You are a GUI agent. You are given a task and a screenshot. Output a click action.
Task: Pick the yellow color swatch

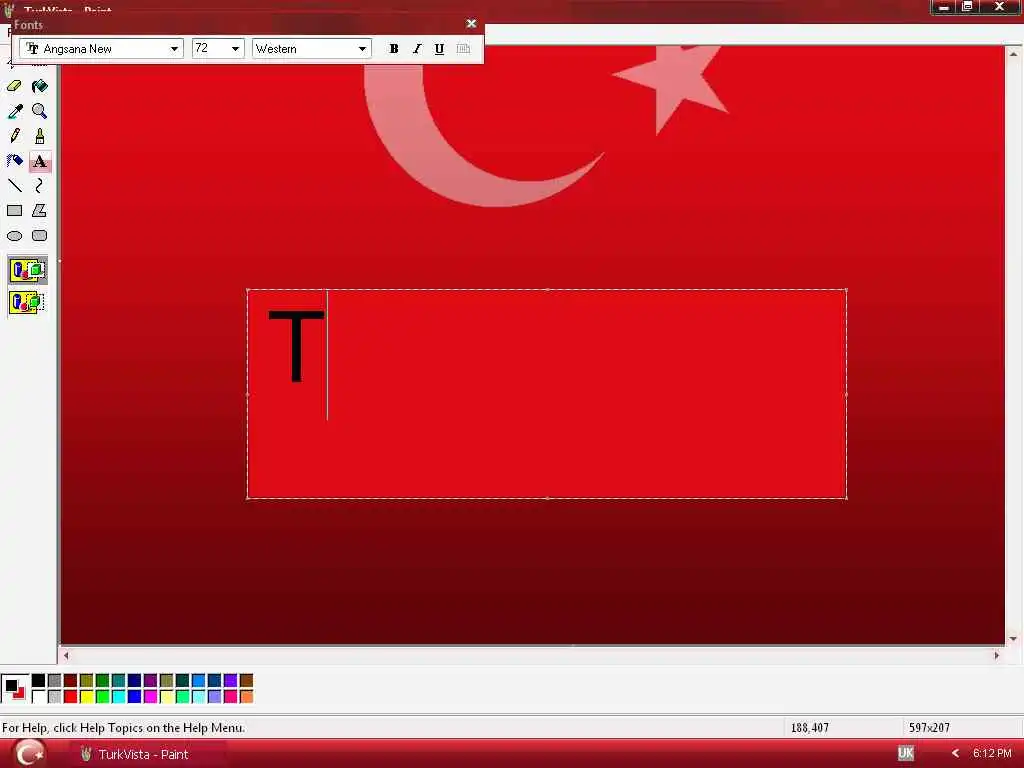(87, 697)
